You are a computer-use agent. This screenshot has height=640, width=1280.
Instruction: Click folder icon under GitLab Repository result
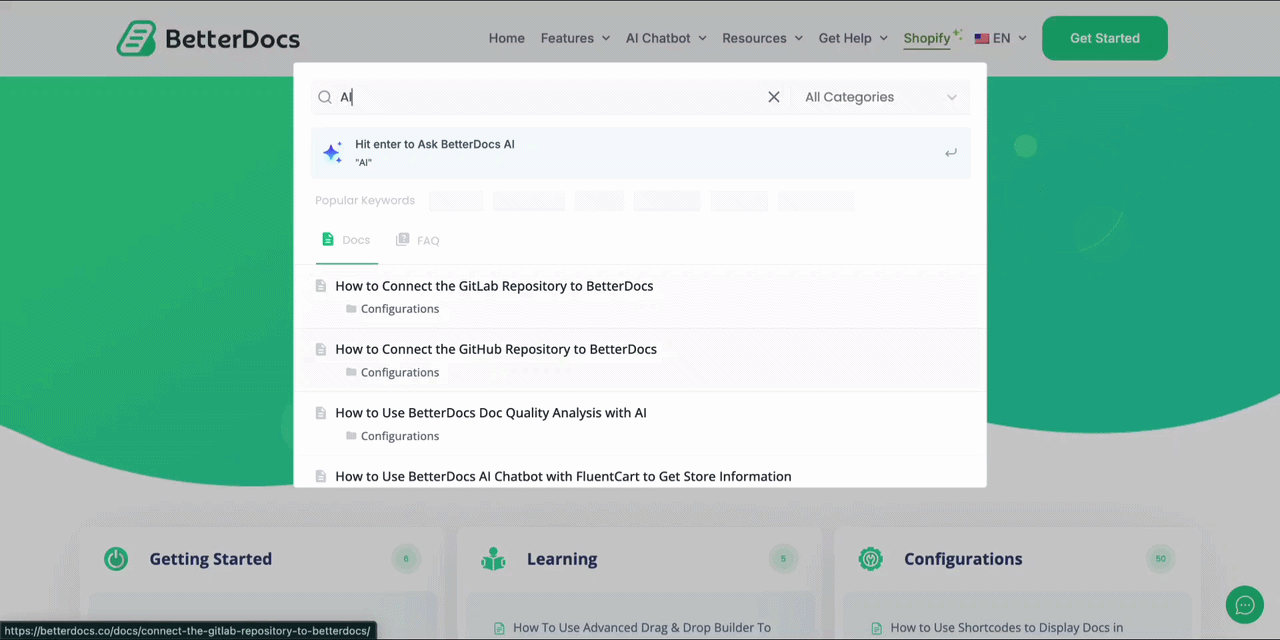(x=351, y=309)
